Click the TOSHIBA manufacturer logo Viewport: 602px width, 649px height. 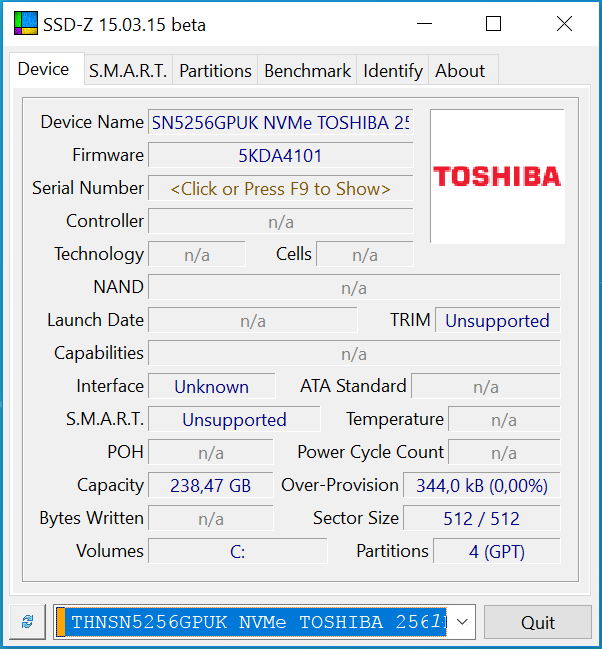497,176
